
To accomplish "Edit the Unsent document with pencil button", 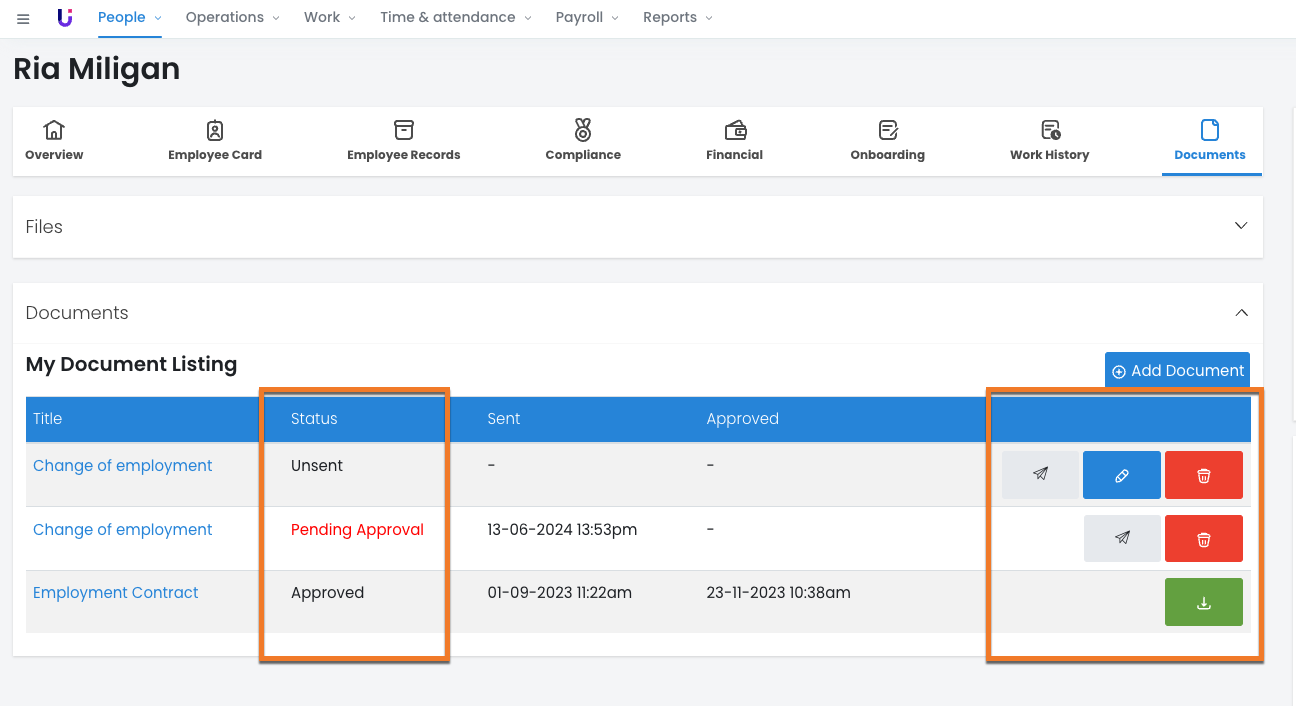I will (1121, 475).
